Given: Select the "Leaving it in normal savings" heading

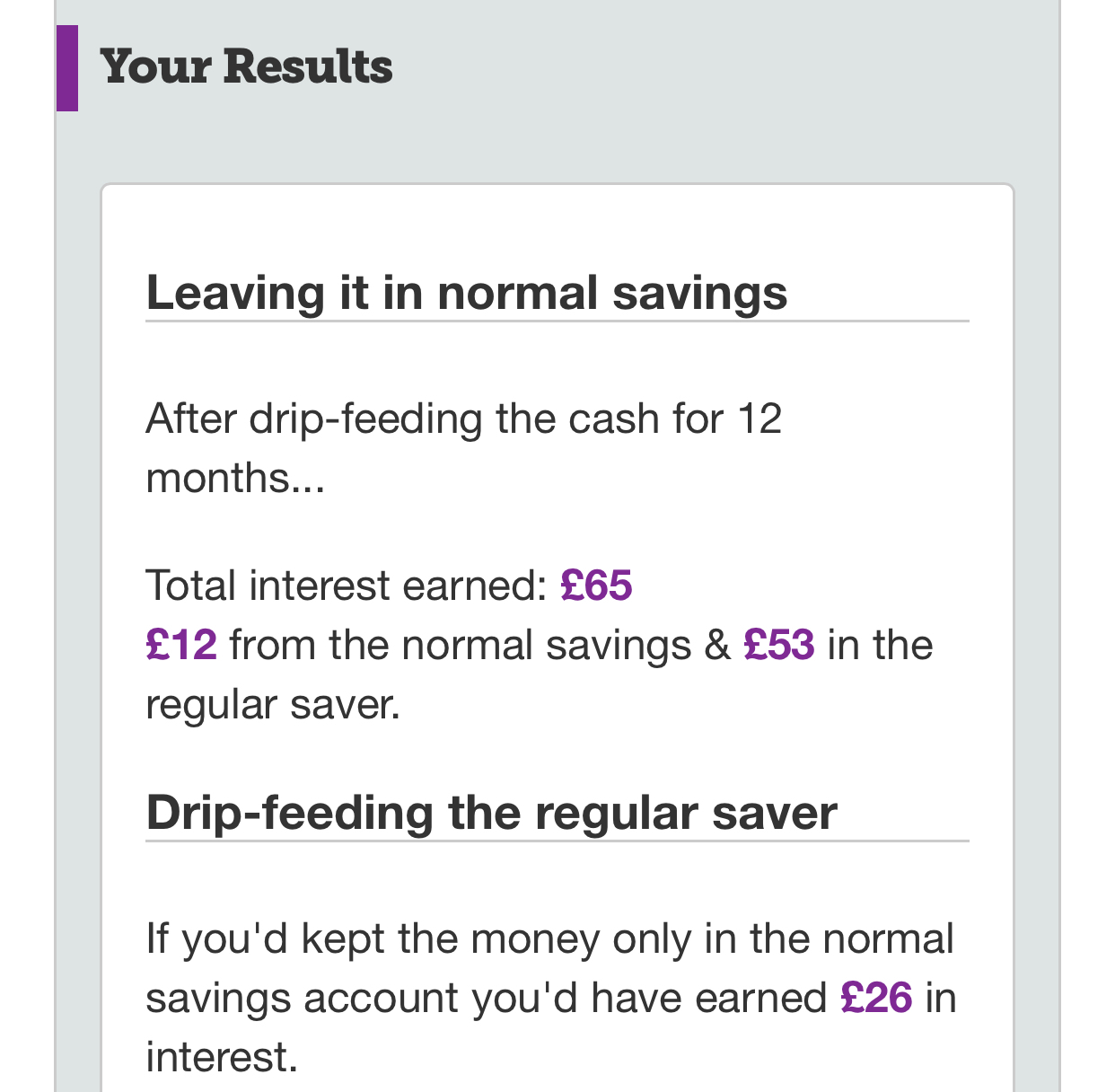Looking at the screenshot, I should coord(466,294).
